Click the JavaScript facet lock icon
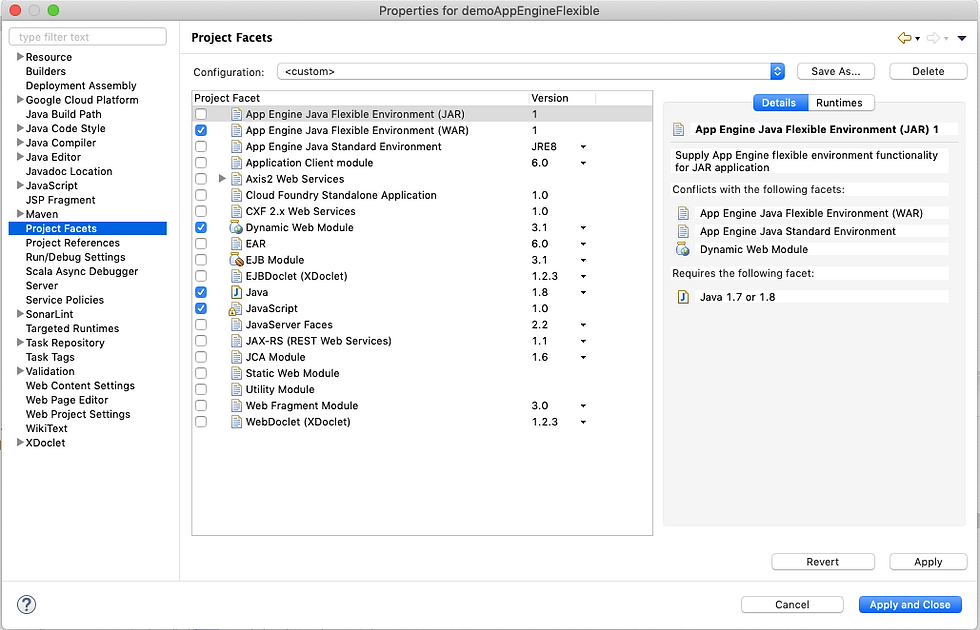The height and width of the screenshot is (630, 980). [236, 309]
